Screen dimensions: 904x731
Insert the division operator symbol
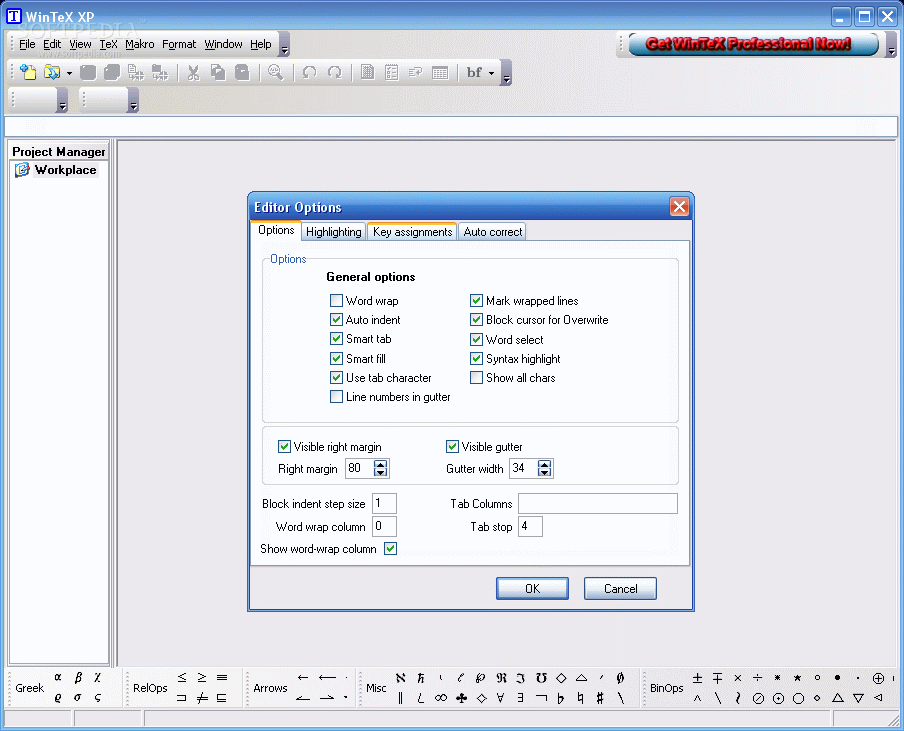(758, 677)
